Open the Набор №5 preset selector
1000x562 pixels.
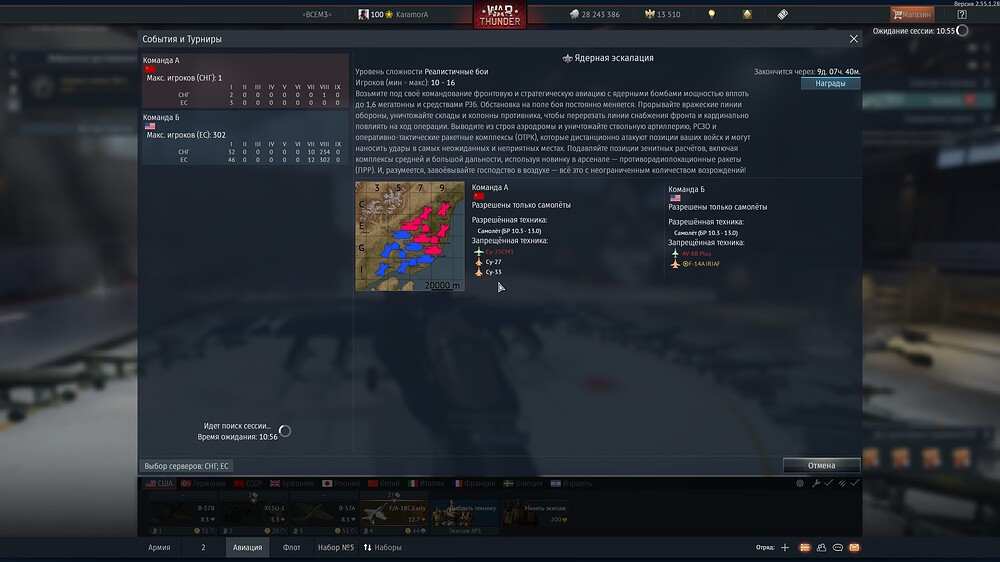click(x=335, y=547)
